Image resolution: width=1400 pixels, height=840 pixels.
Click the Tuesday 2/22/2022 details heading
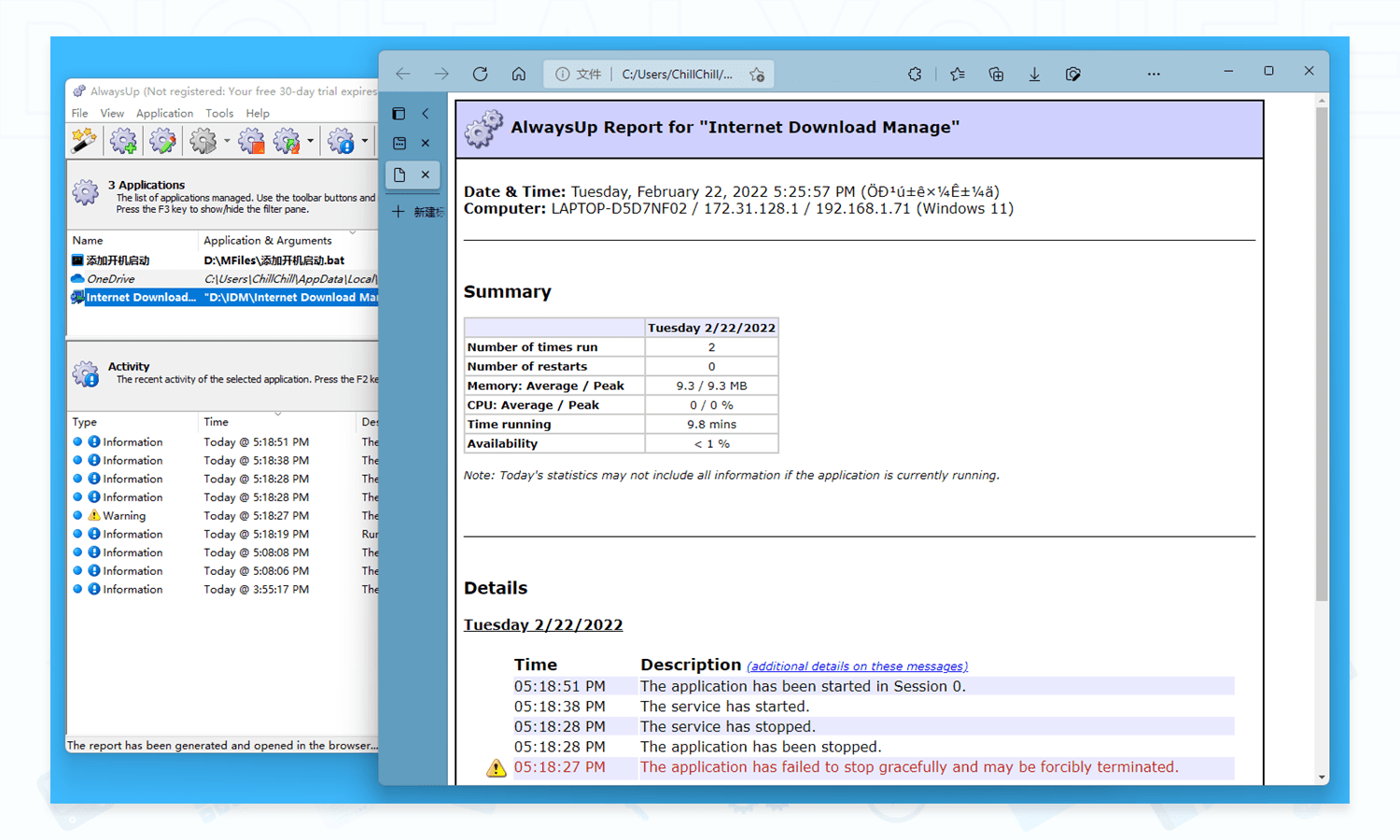[543, 625]
